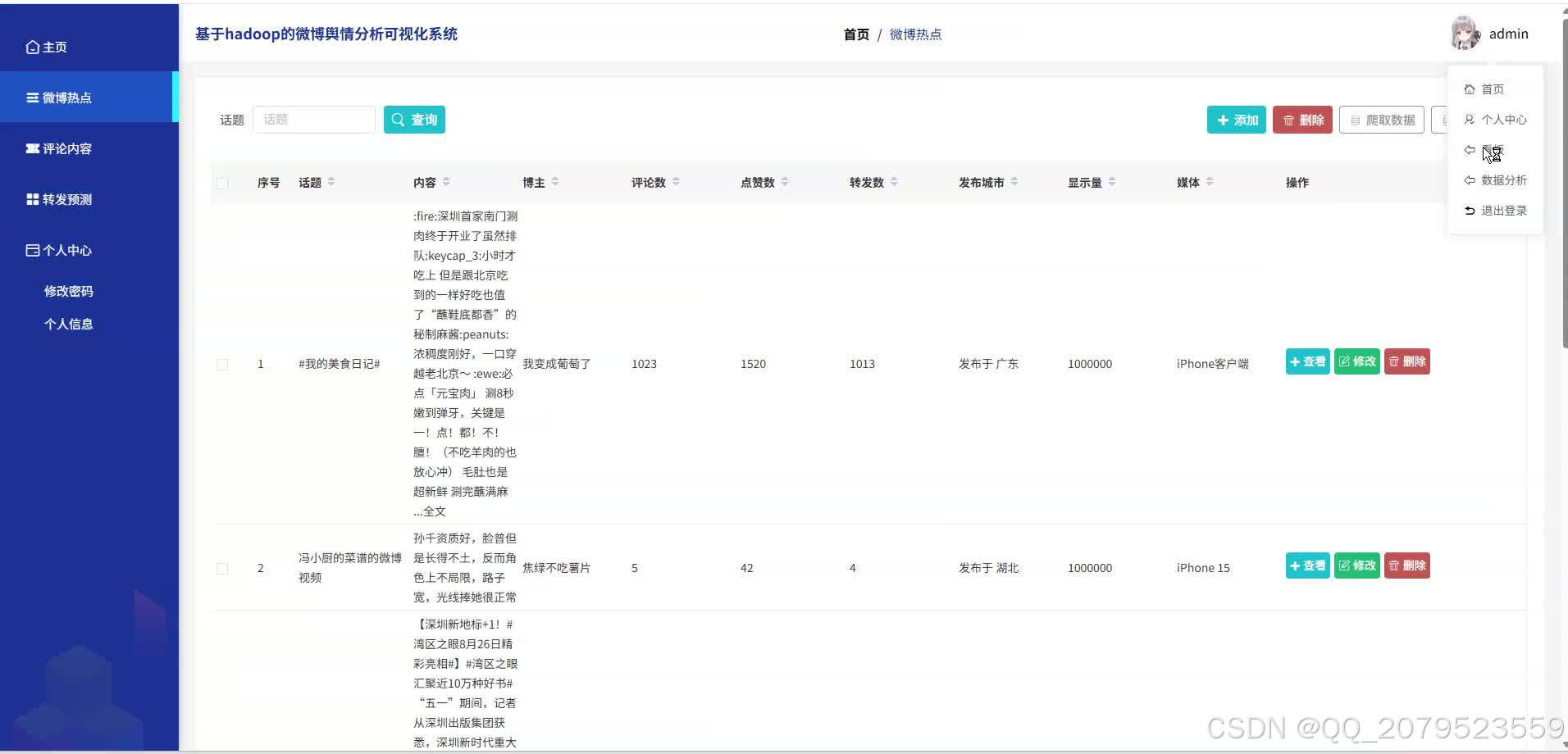Click the 添加 button
This screenshot has height=754, width=1568.
(1237, 120)
